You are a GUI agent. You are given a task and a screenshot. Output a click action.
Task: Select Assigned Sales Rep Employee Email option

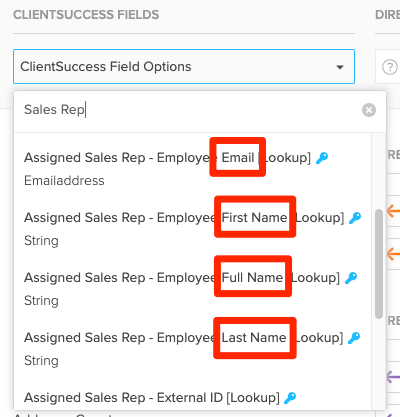(x=193, y=169)
